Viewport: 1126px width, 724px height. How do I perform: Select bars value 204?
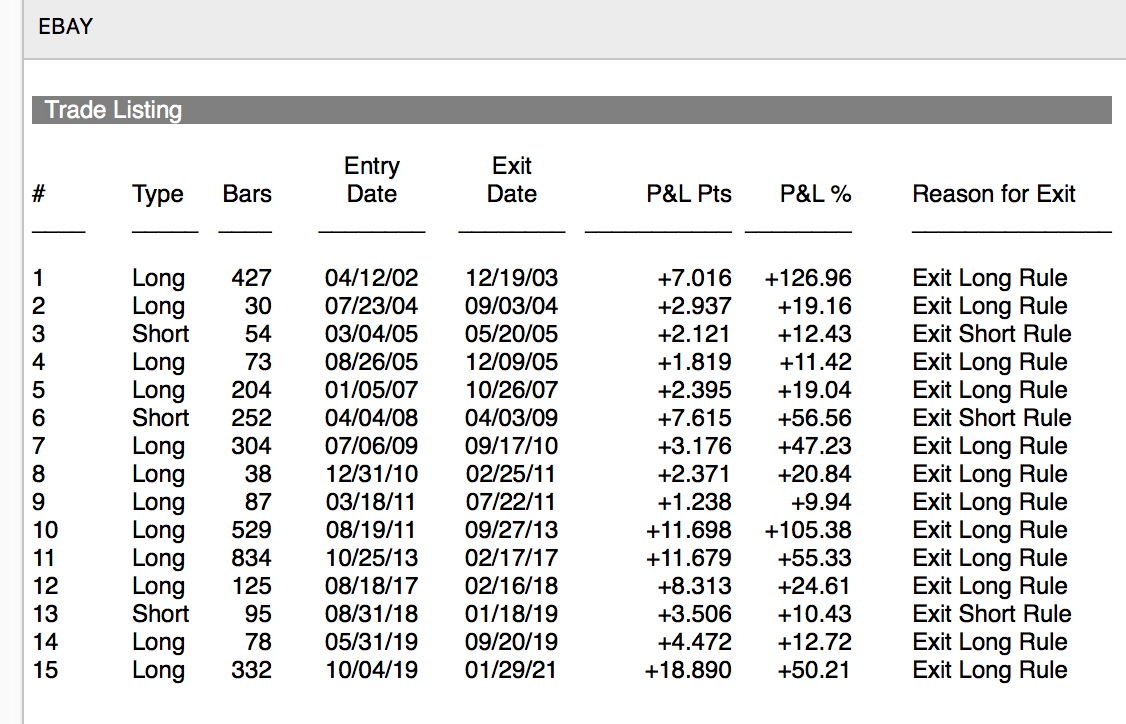(251, 390)
